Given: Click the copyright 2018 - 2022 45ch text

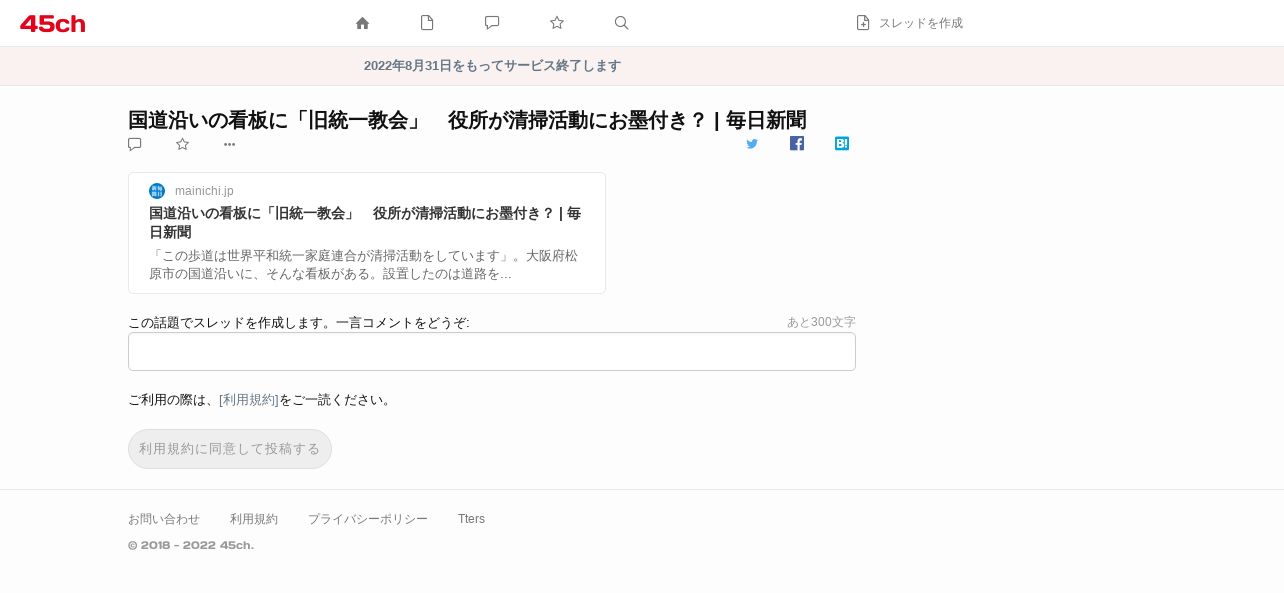Looking at the screenshot, I should coord(191,545).
